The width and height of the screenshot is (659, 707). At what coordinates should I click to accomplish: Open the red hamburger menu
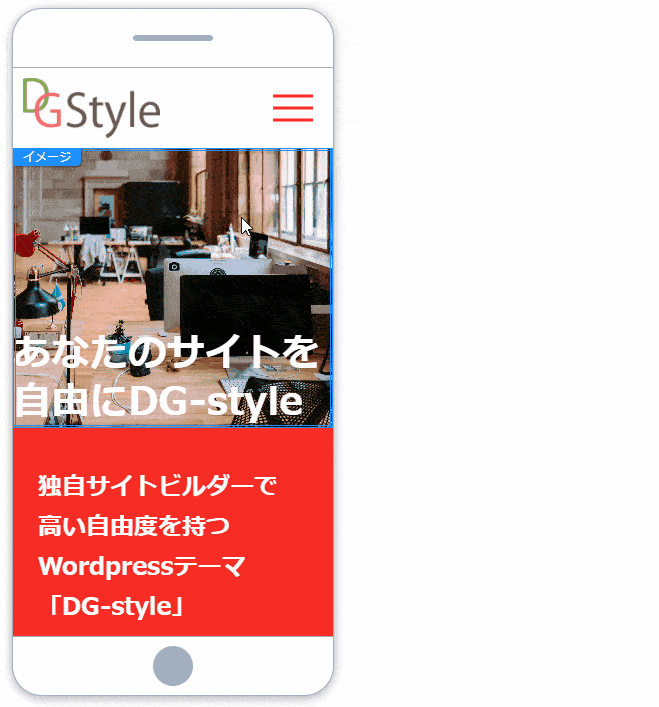[293, 107]
